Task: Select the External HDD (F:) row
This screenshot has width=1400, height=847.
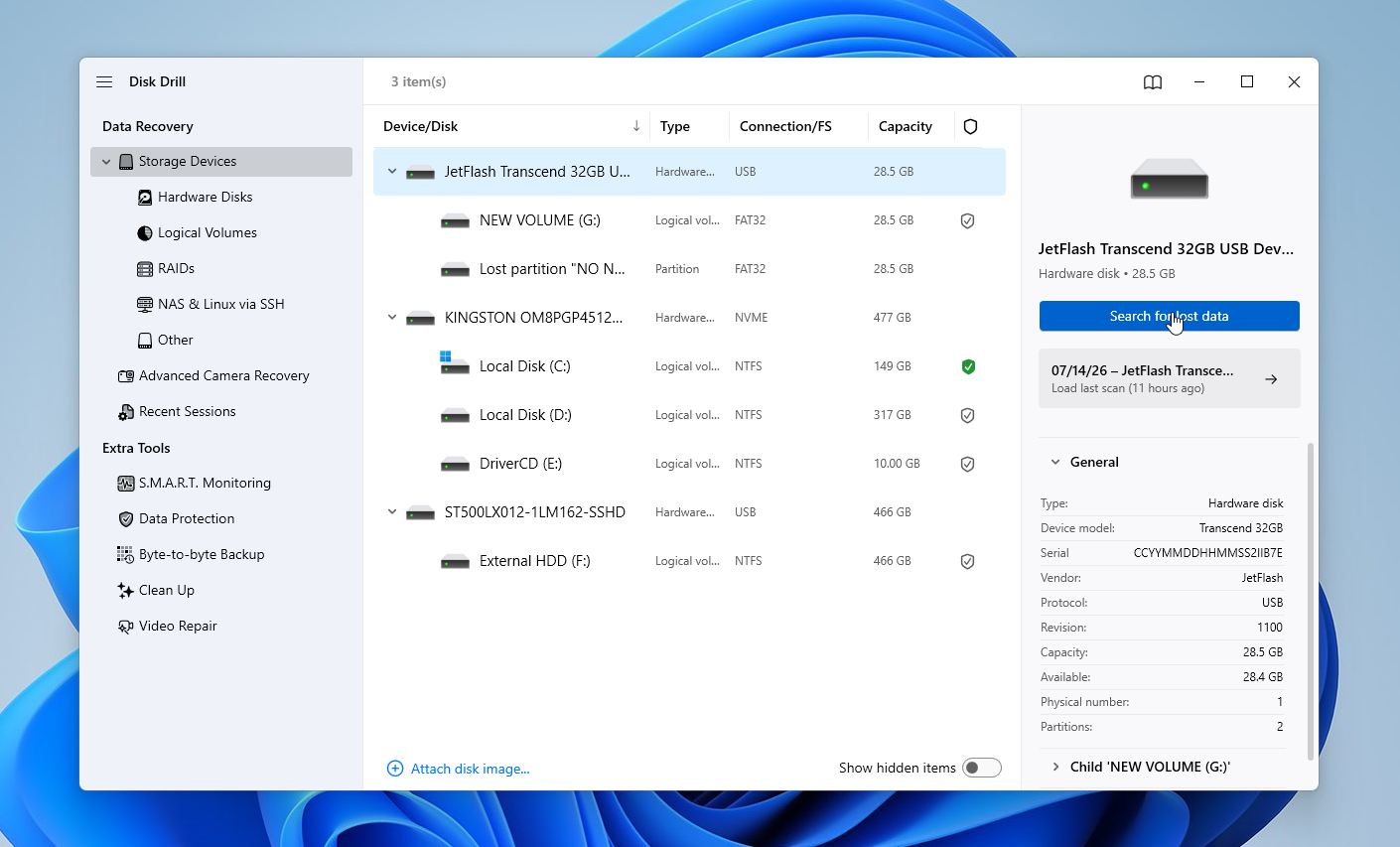Action: click(689, 561)
